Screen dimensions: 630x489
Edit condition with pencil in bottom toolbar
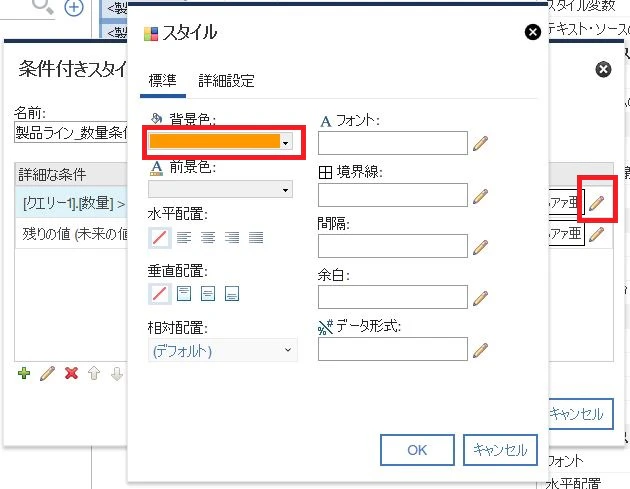click(x=47, y=373)
